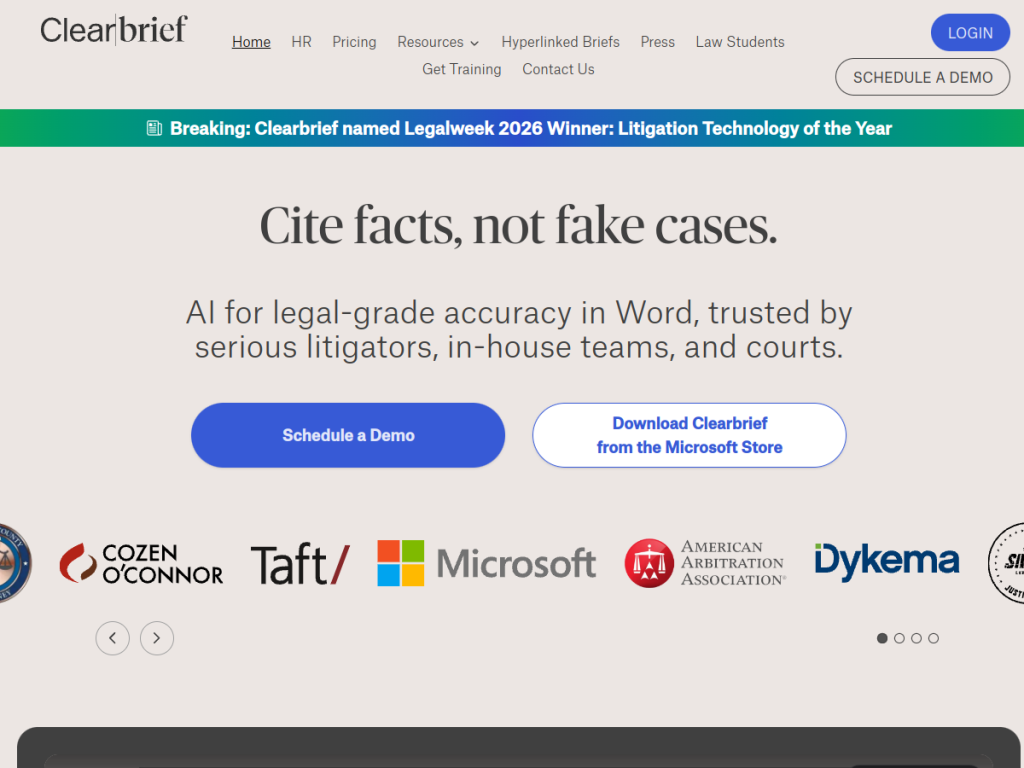Click the blue Schedule a Demo button
This screenshot has width=1024, height=768.
[x=348, y=435]
